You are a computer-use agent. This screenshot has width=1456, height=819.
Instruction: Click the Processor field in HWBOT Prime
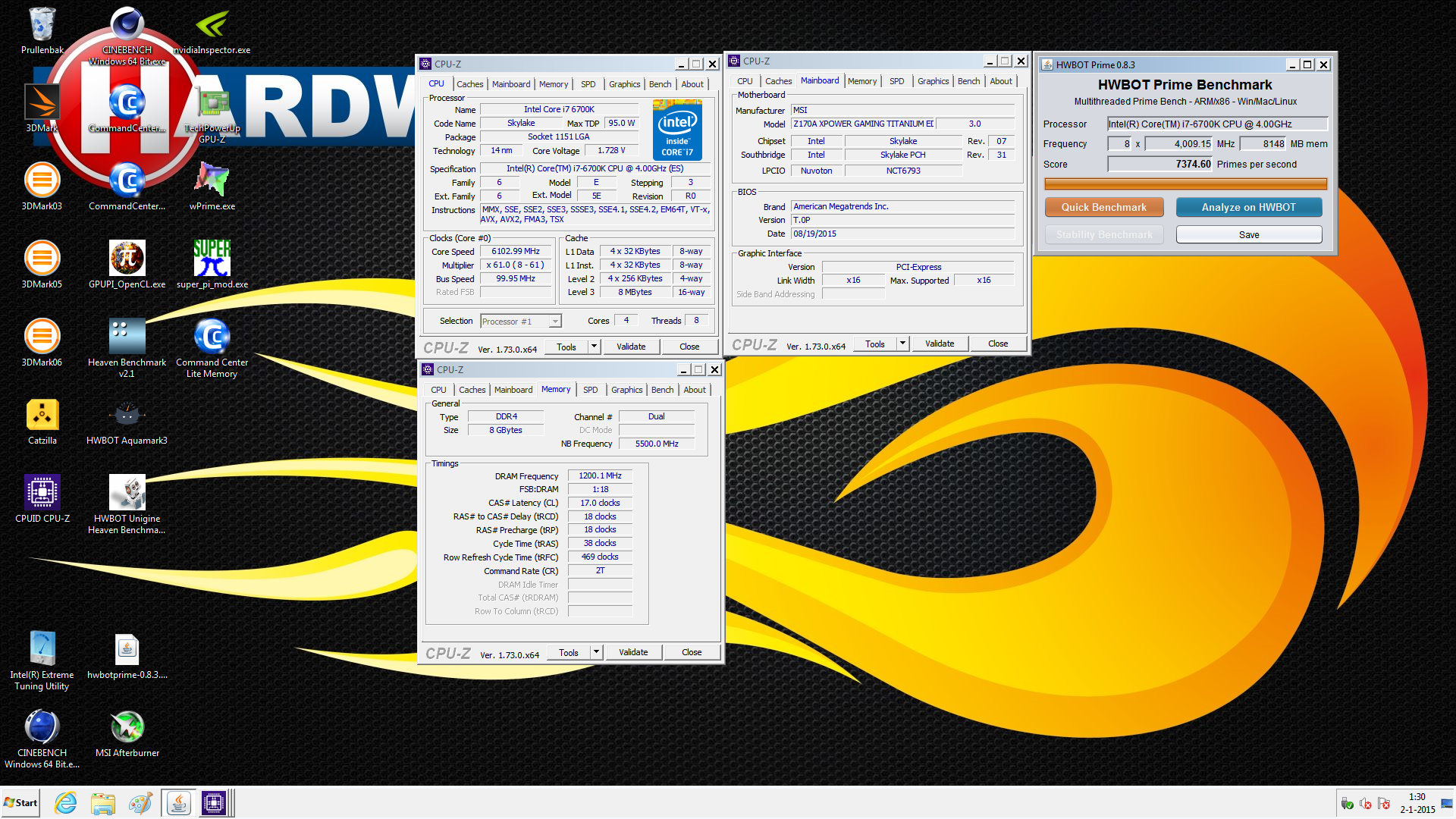point(1217,124)
